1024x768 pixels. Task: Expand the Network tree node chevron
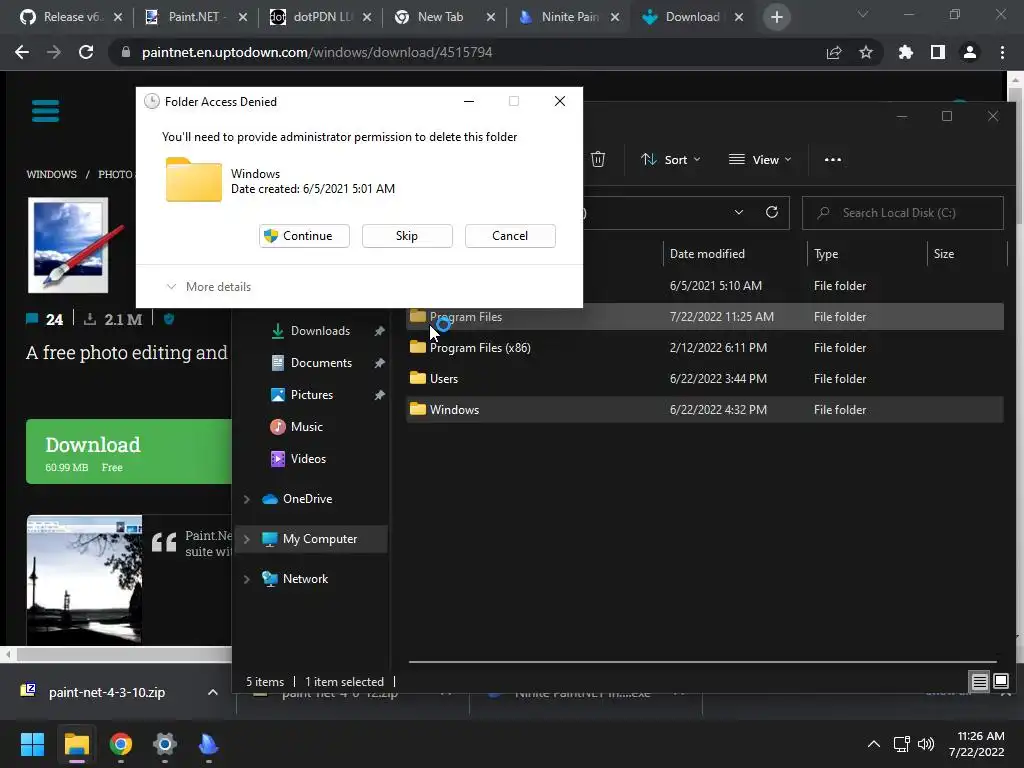point(247,579)
